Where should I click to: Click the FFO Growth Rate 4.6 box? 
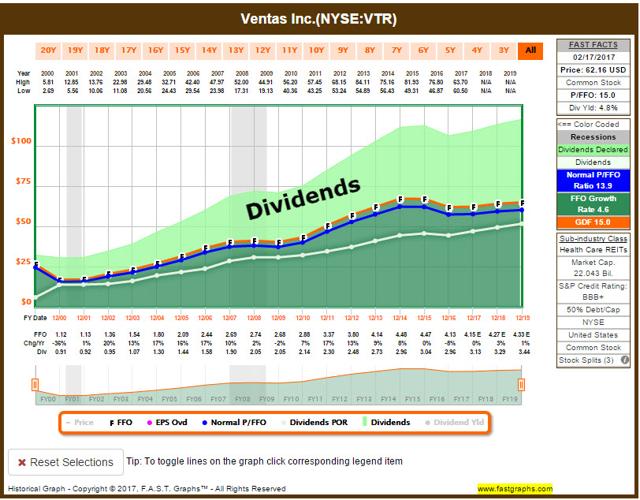pos(593,204)
